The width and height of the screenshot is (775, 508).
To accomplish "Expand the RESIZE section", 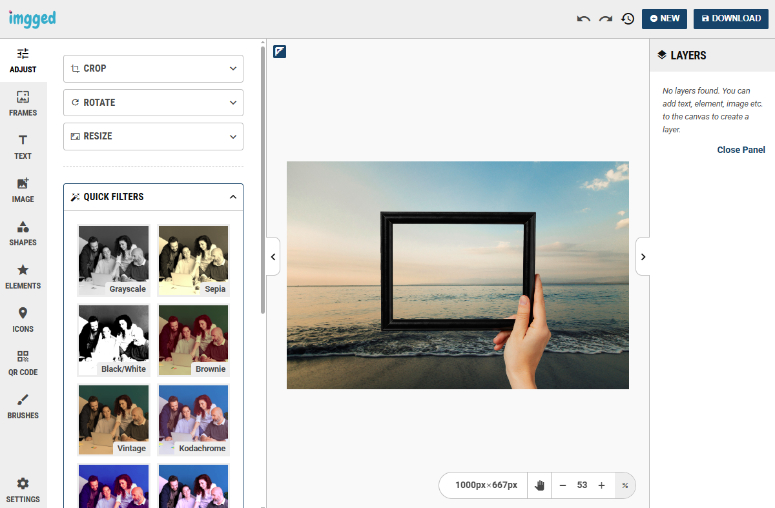I will pyautogui.click(x=153, y=136).
